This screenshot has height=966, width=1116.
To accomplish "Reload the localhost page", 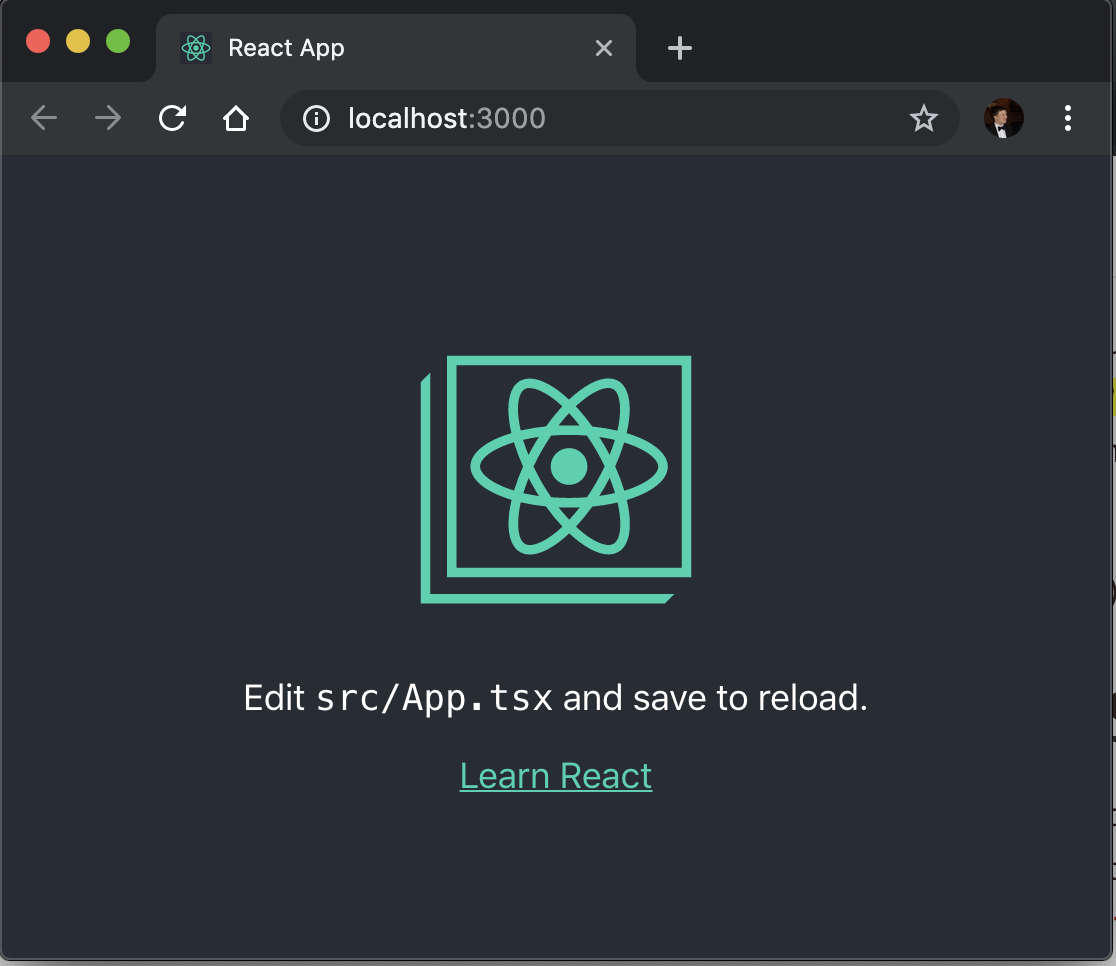I will click(172, 118).
